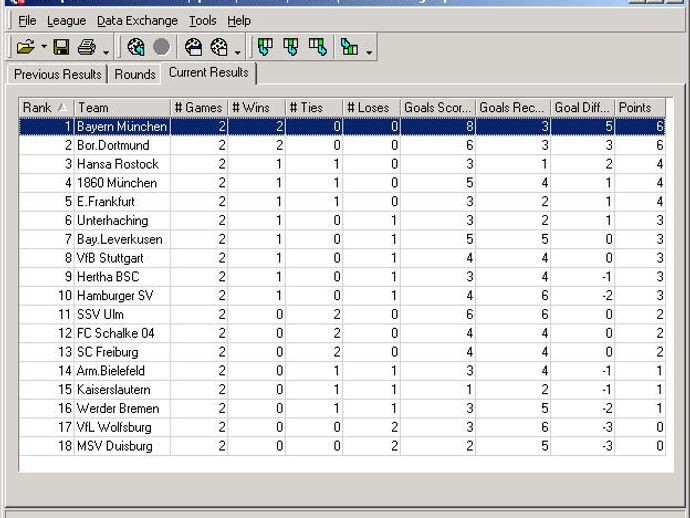Click the soccer ball icon with blue arrow
This screenshot has width=690, height=518.
[x=136, y=47]
